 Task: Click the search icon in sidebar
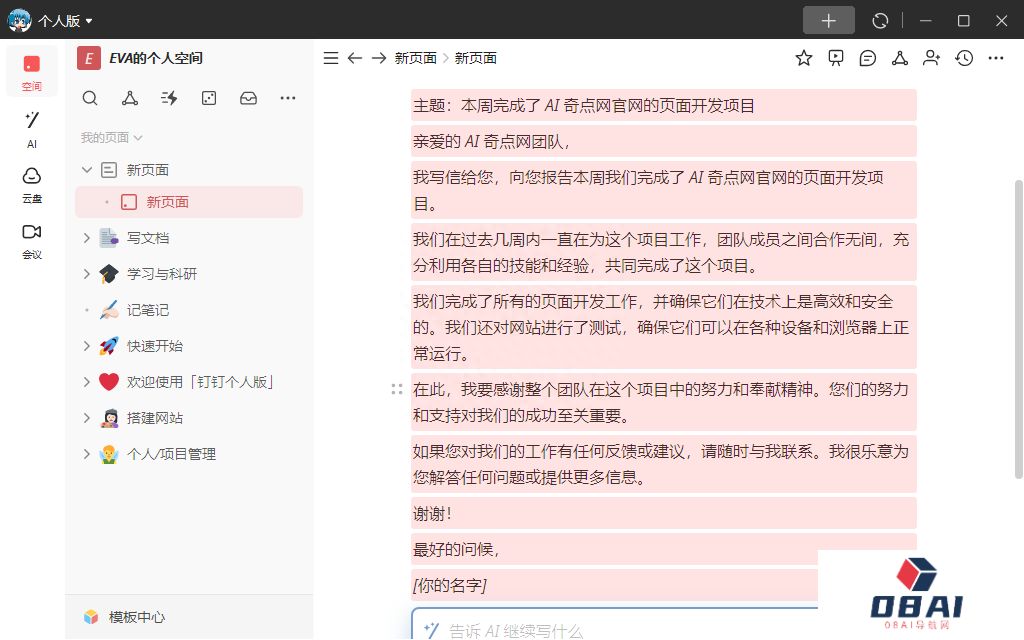pos(90,98)
